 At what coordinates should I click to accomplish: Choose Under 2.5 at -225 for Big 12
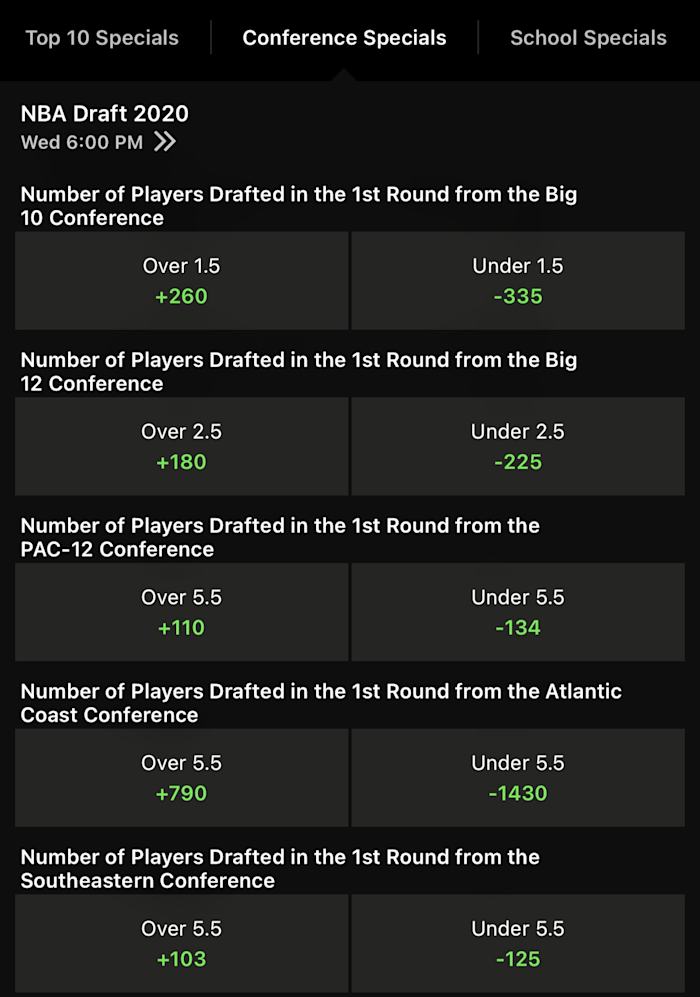click(x=517, y=446)
